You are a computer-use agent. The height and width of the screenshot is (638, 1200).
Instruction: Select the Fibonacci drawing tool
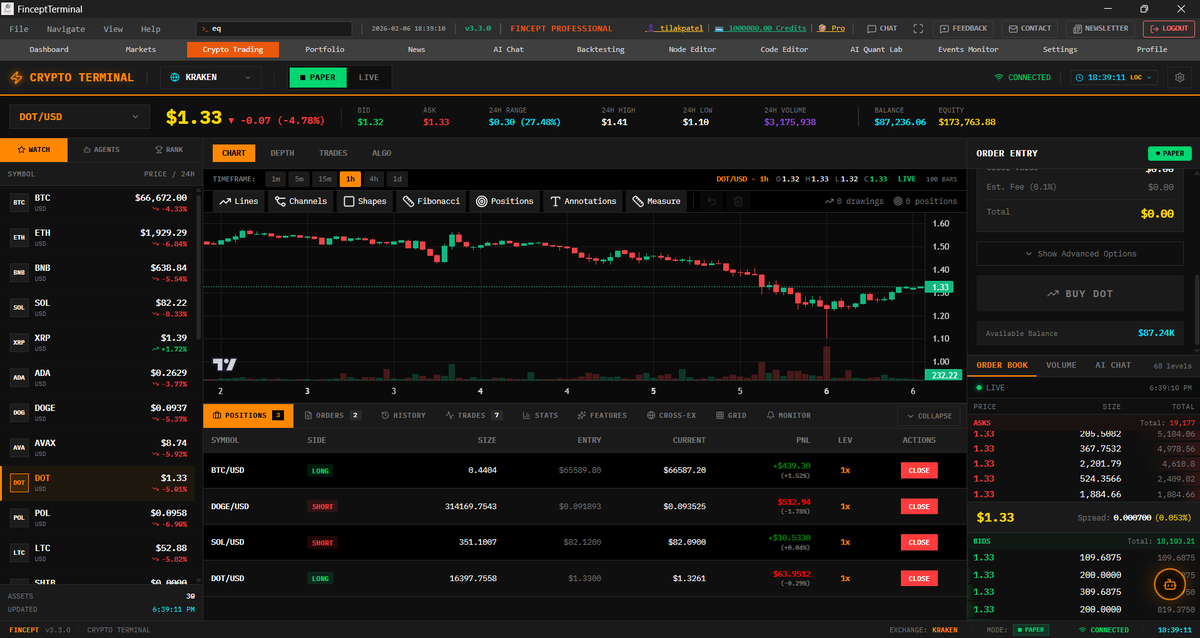pyautogui.click(x=431, y=201)
